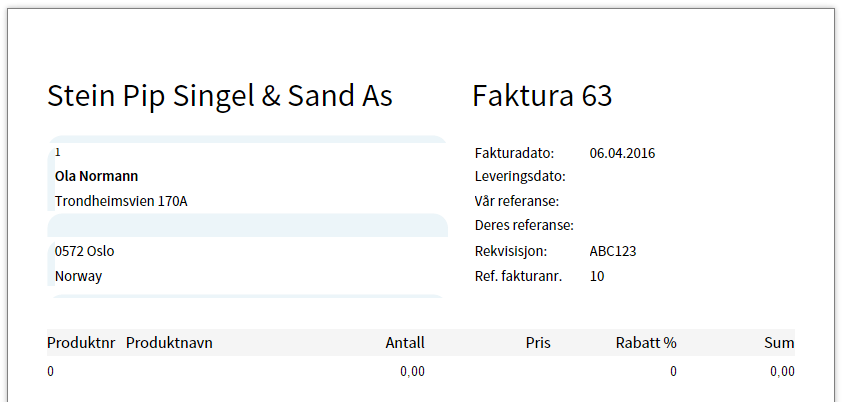Image resolution: width=842 pixels, height=402 pixels.
Task: Select the Faktura 63 heading
Action: tap(542, 96)
